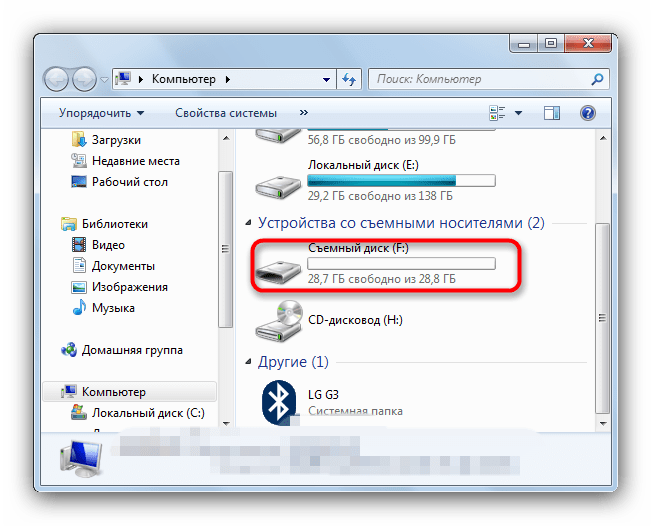
Task: Click the F: drive usage bar
Action: (401, 264)
